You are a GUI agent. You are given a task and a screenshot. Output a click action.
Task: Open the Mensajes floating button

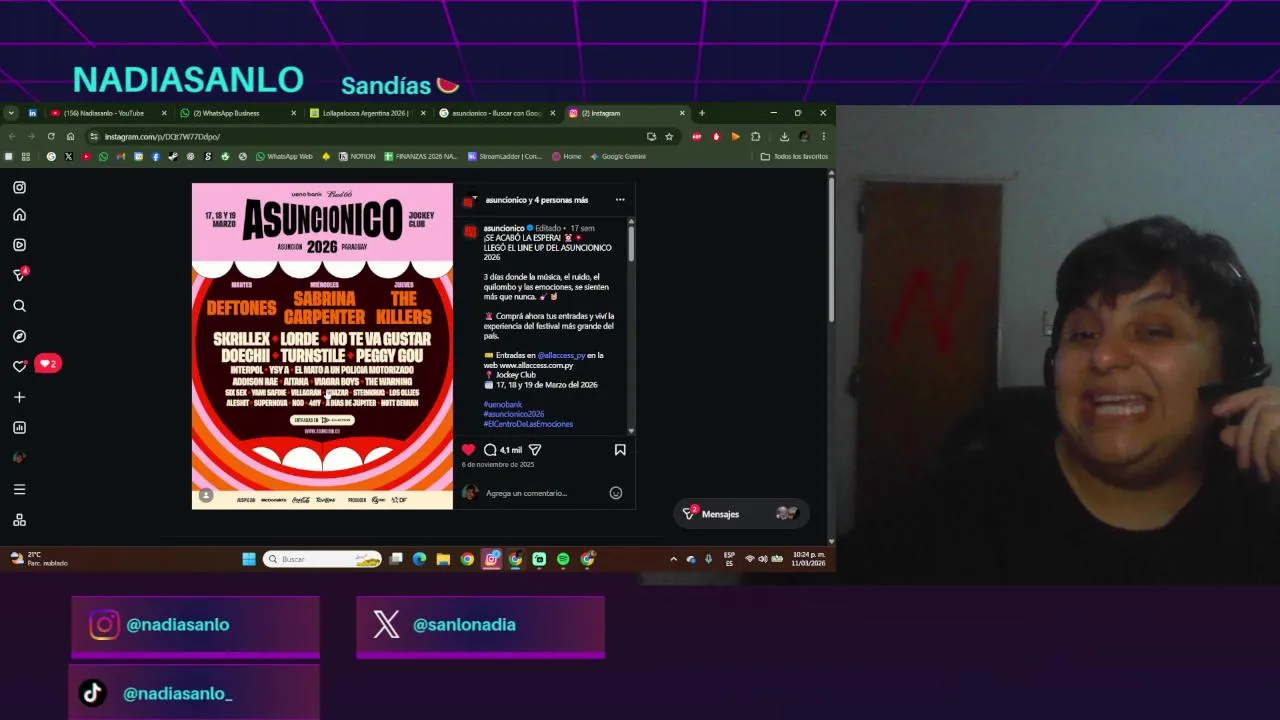pyautogui.click(x=739, y=514)
